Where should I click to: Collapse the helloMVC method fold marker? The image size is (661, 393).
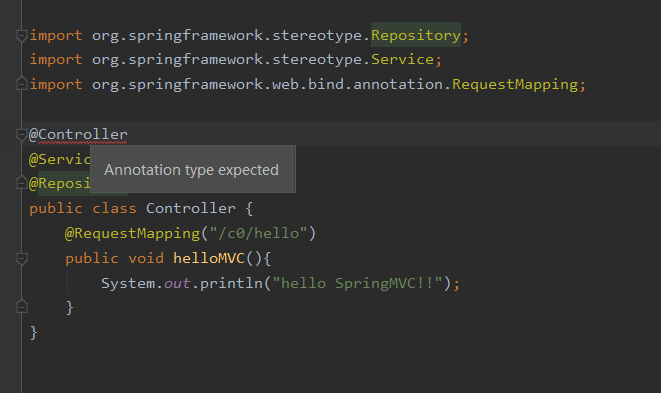click(x=21, y=258)
